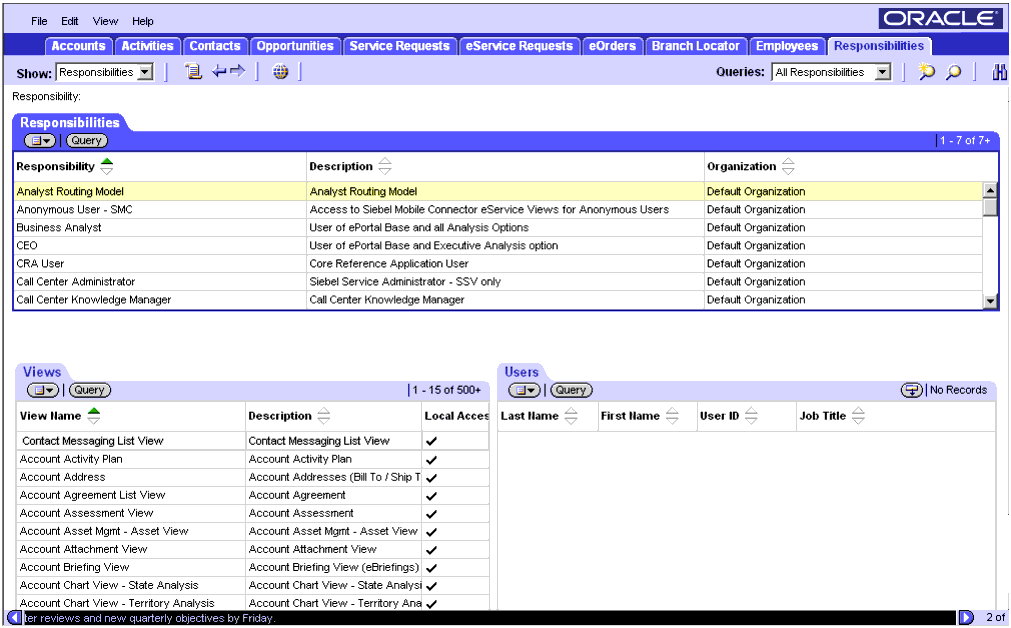Click Query button in Views applet
Screen dimensions: 1011x628
point(89,390)
